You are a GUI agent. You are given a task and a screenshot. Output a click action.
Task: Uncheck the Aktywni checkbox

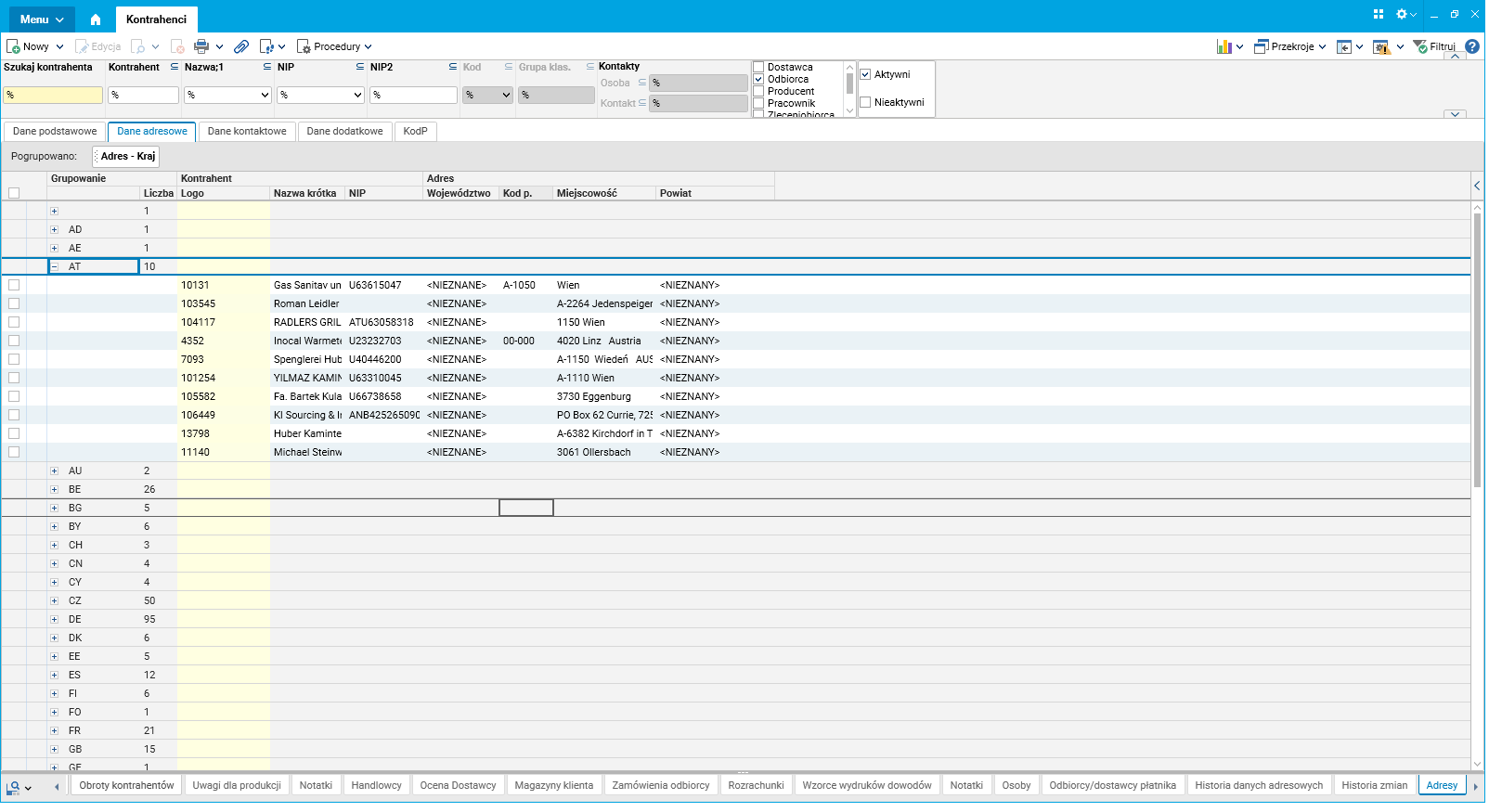click(865, 74)
